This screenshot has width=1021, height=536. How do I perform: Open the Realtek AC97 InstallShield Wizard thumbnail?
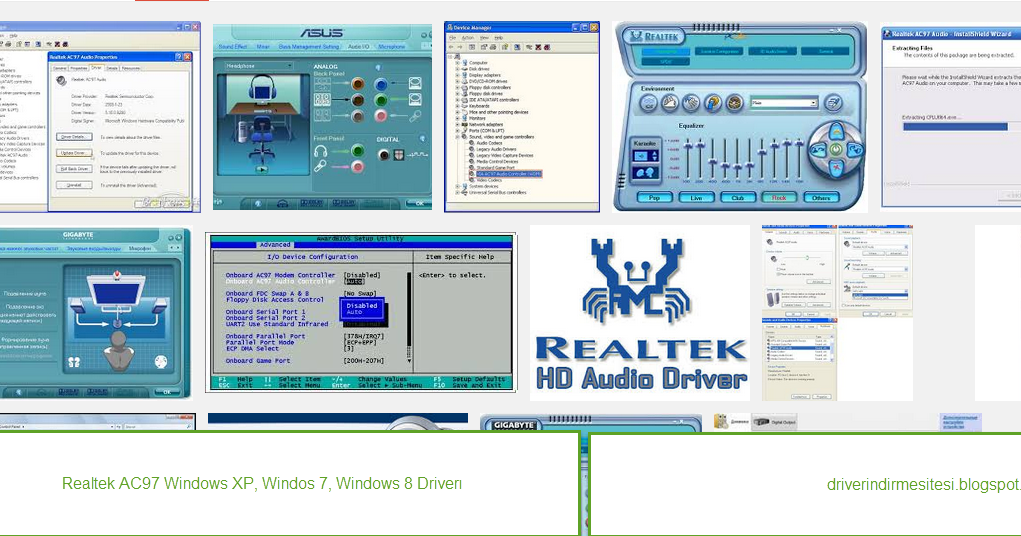tap(951, 117)
